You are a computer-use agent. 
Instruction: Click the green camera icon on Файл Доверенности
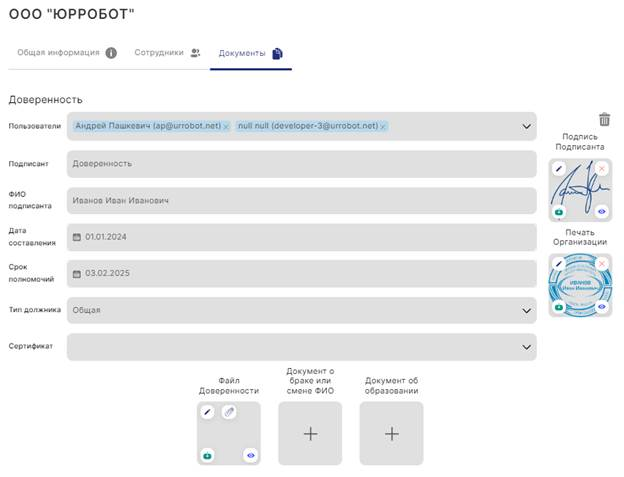pyautogui.click(x=208, y=455)
